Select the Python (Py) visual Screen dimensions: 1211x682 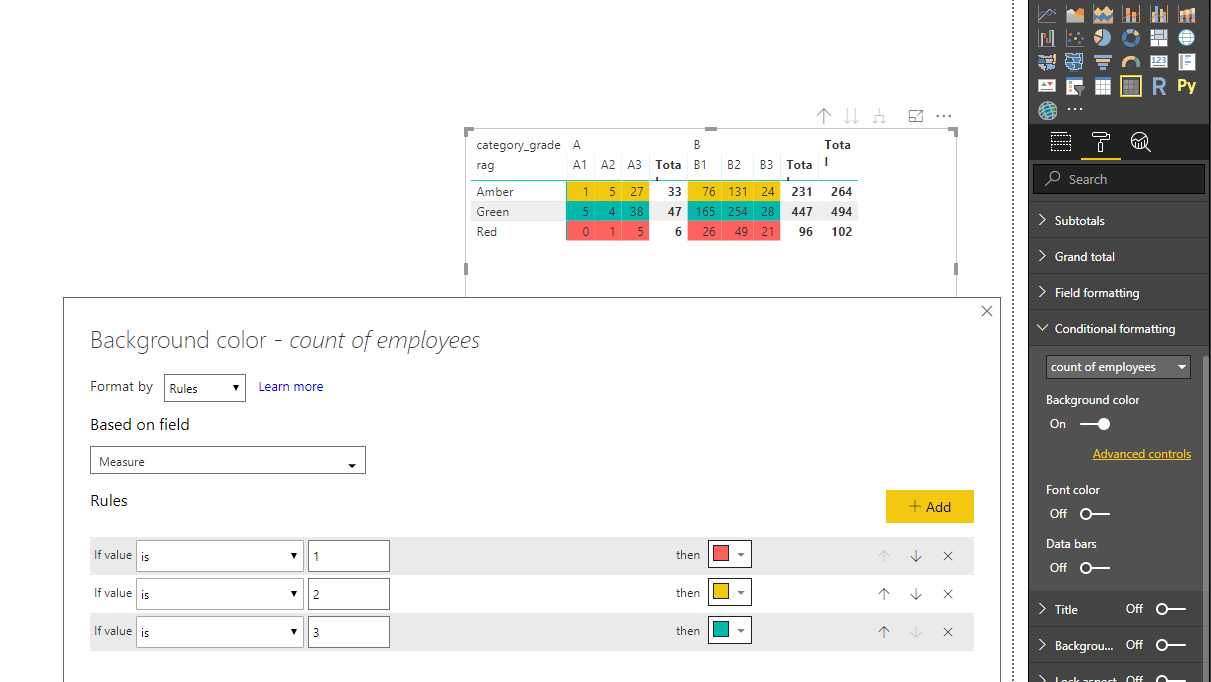tap(1187, 86)
